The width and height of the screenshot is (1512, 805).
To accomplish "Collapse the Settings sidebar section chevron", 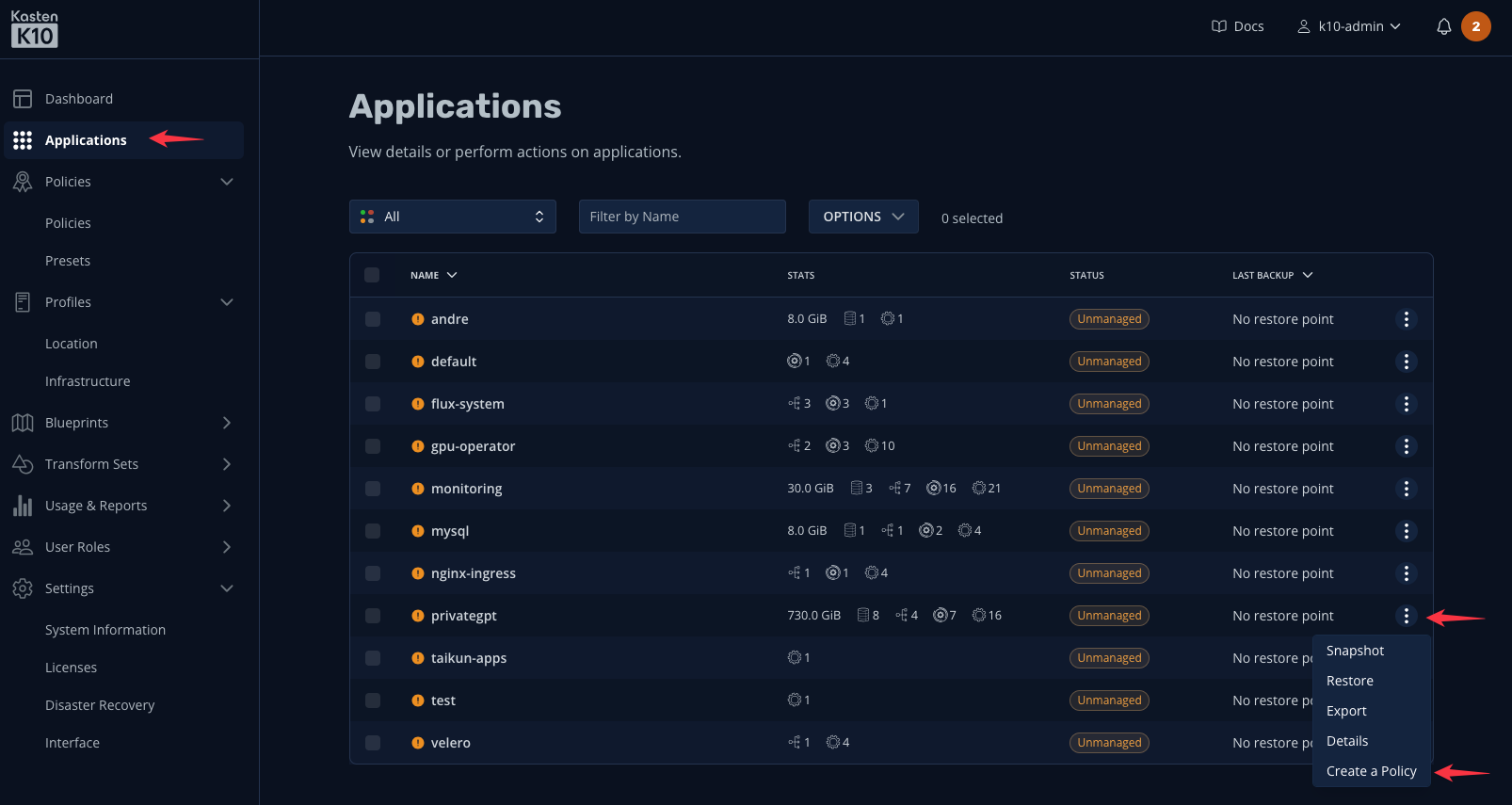I will [x=227, y=588].
